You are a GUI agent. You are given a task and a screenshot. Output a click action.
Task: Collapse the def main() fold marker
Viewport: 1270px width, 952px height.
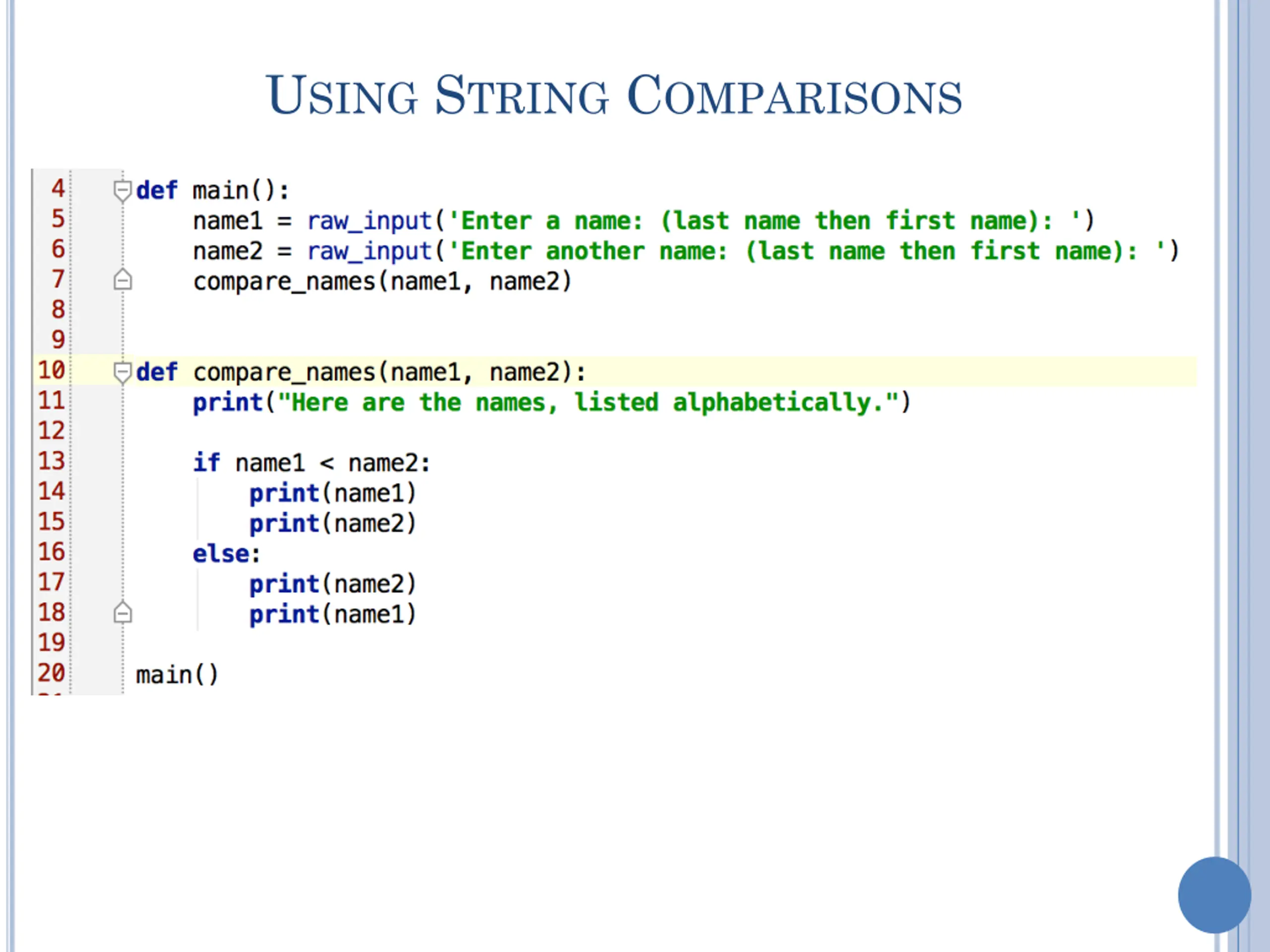(123, 191)
